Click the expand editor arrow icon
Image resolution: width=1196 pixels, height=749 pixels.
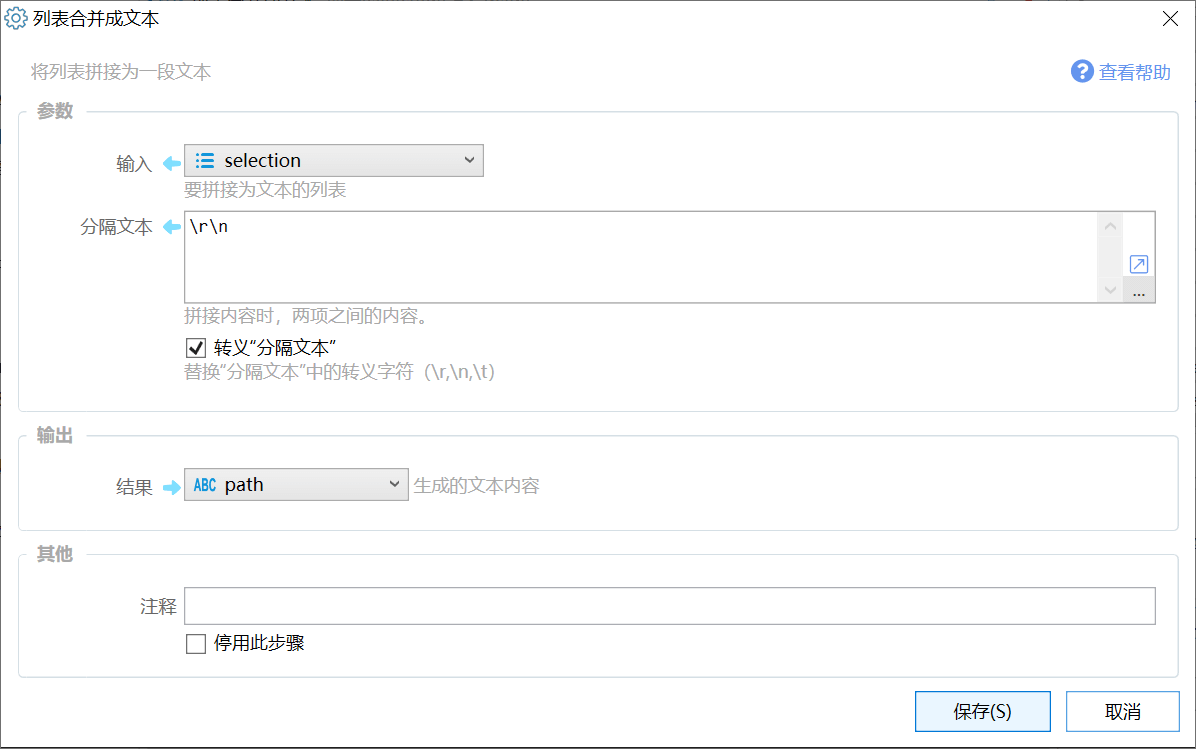tap(1139, 264)
